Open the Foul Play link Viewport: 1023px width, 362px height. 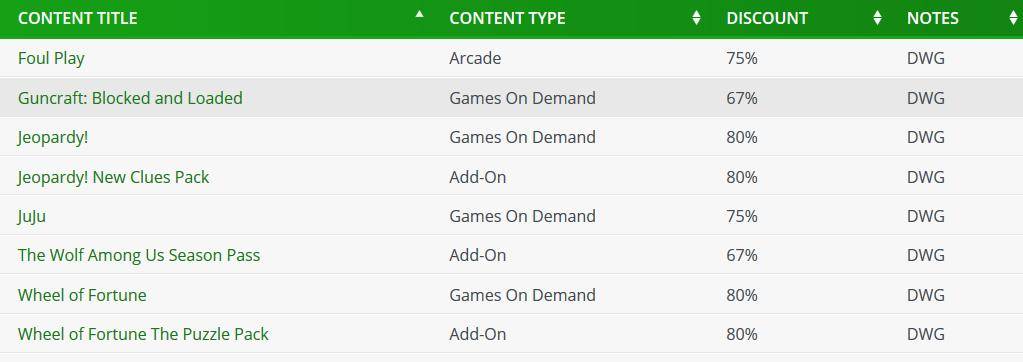pos(51,59)
